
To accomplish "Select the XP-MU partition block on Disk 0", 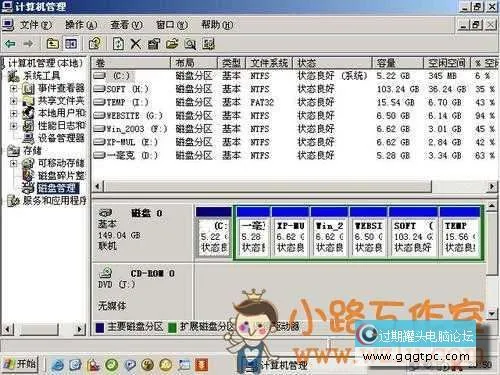I will click(x=290, y=232).
